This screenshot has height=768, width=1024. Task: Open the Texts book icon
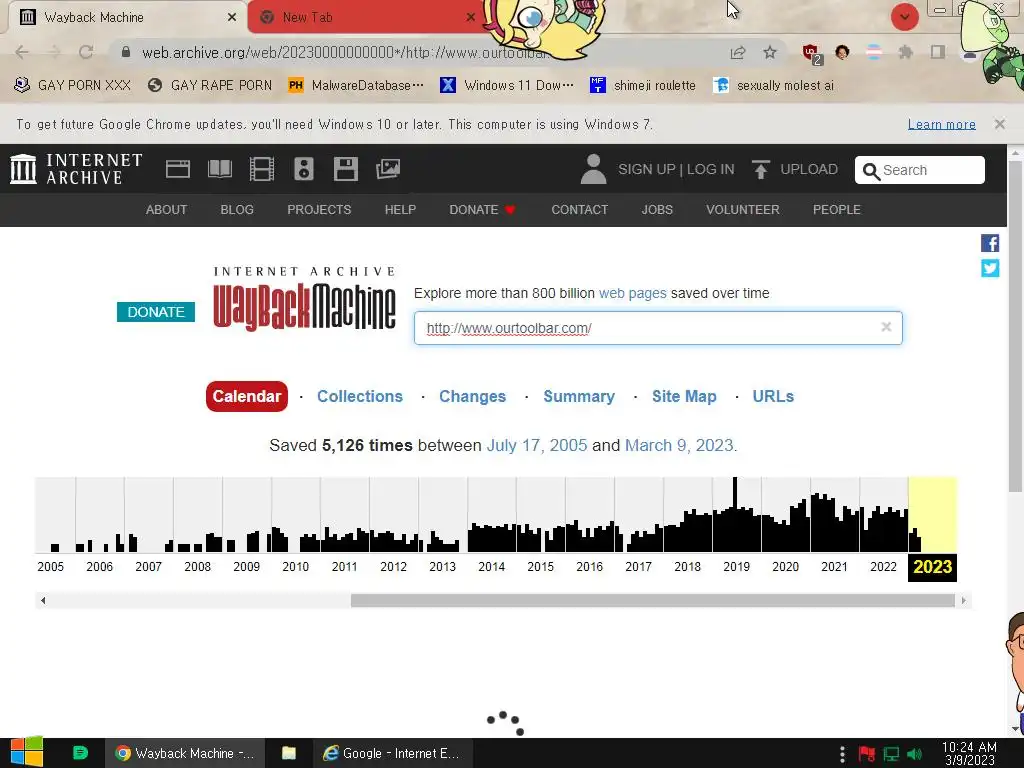[x=219, y=169]
